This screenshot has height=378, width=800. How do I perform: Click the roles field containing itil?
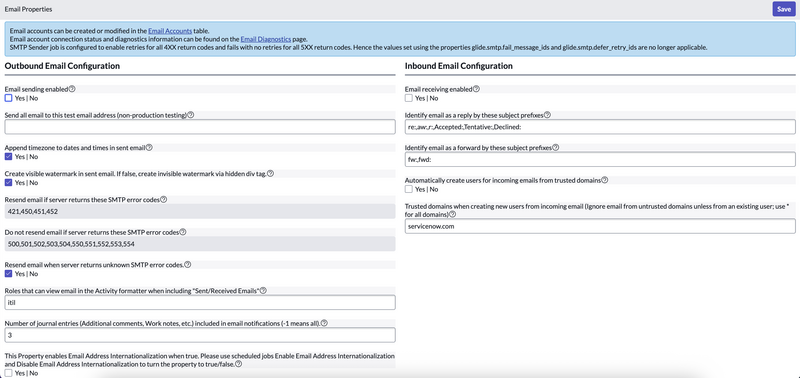[x=200, y=303]
